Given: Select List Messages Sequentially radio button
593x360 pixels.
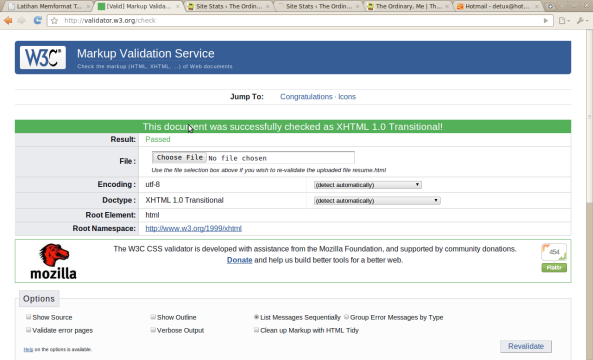Looking at the screenshot, I should click(x=256, y=317).
